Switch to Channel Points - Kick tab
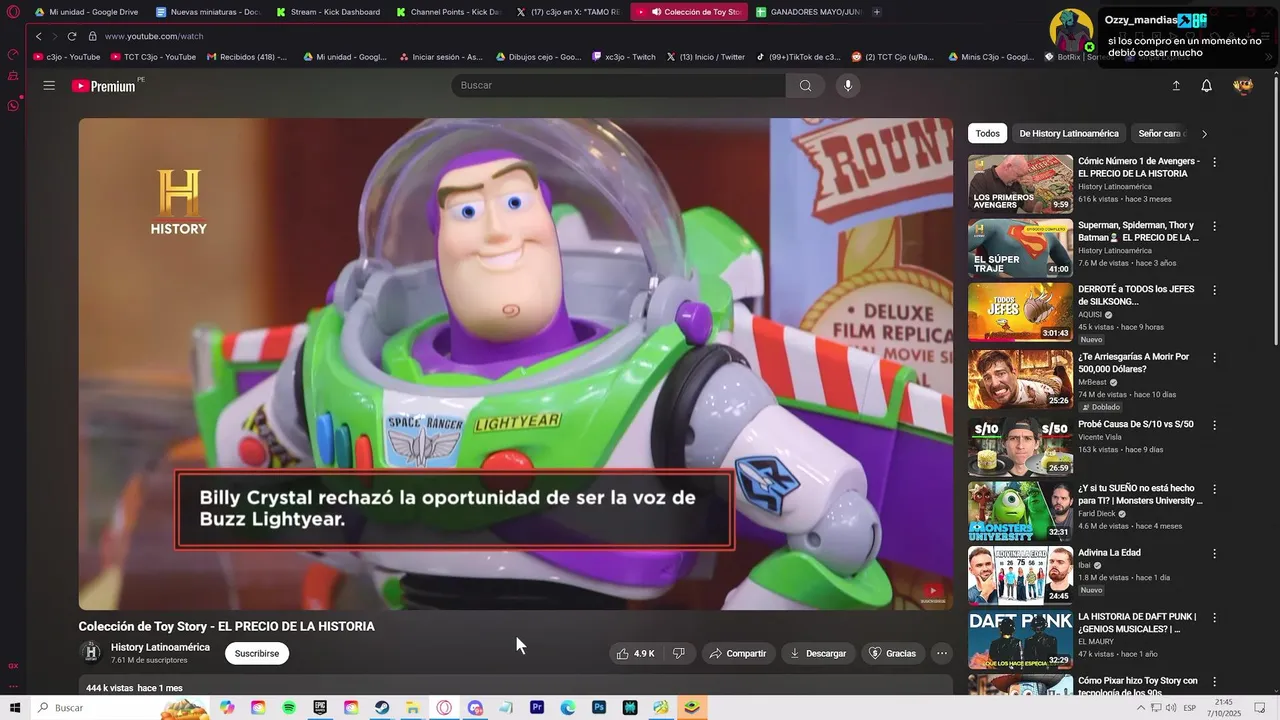 448,12
